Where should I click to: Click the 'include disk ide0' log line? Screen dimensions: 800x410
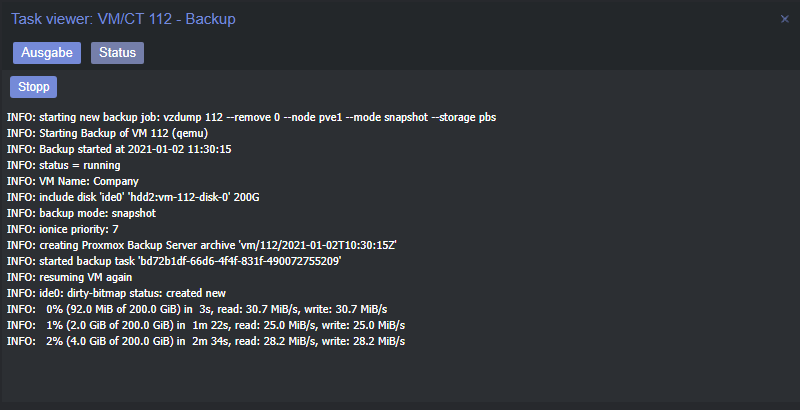coord(133,197)
